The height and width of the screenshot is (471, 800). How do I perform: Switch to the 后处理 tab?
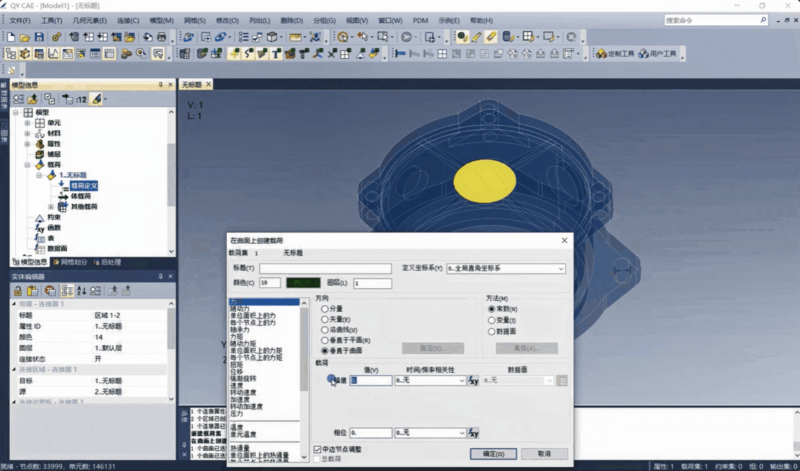click(109, 262)
